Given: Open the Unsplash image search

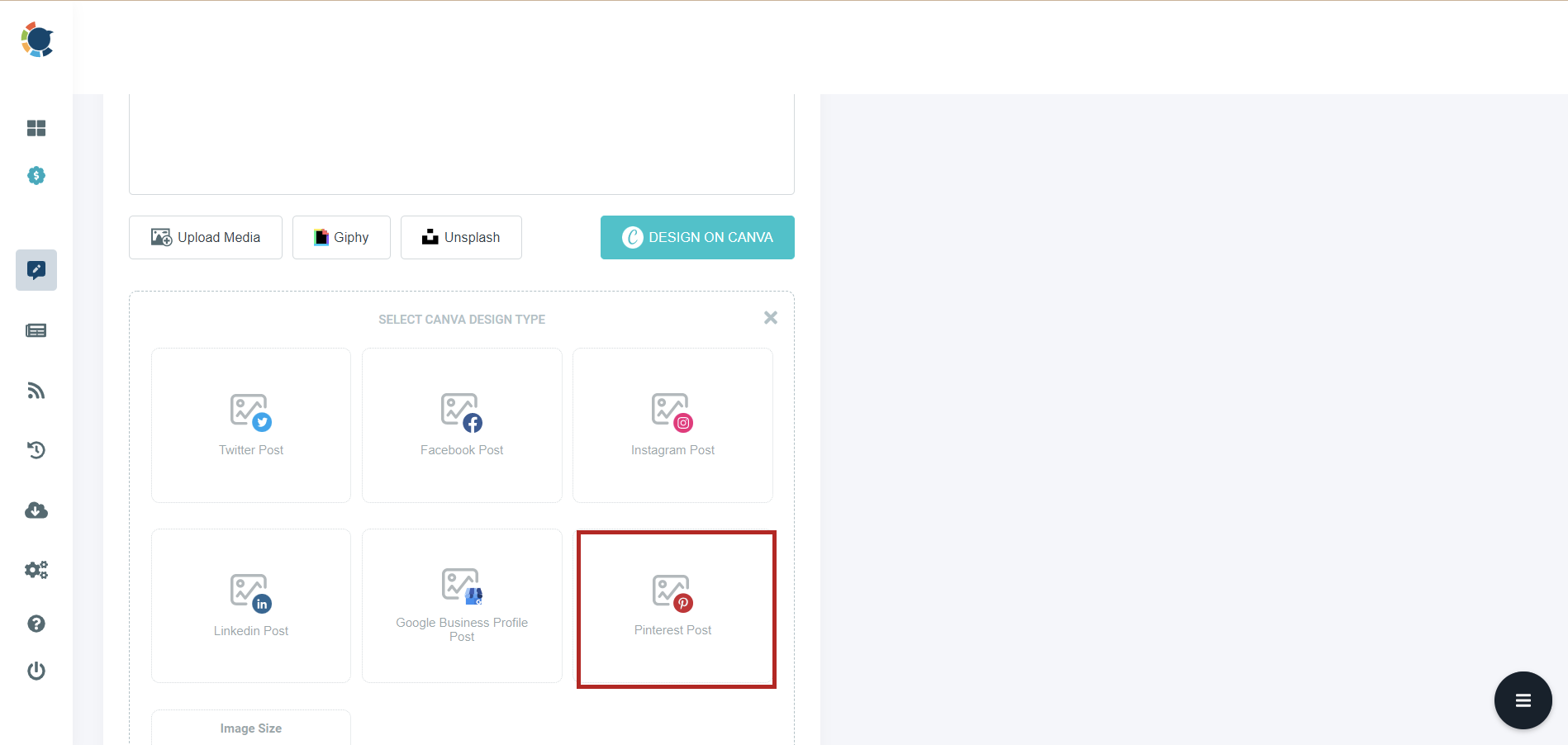Looking at the screenshot, I should click(x=461, y=238).
